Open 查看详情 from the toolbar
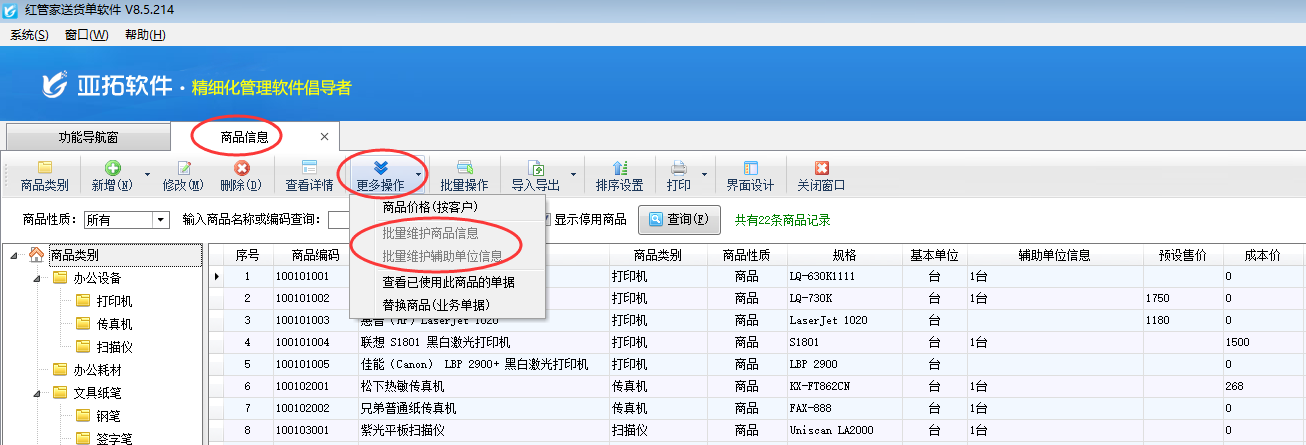1306x445 pixels. coord(309,175)
